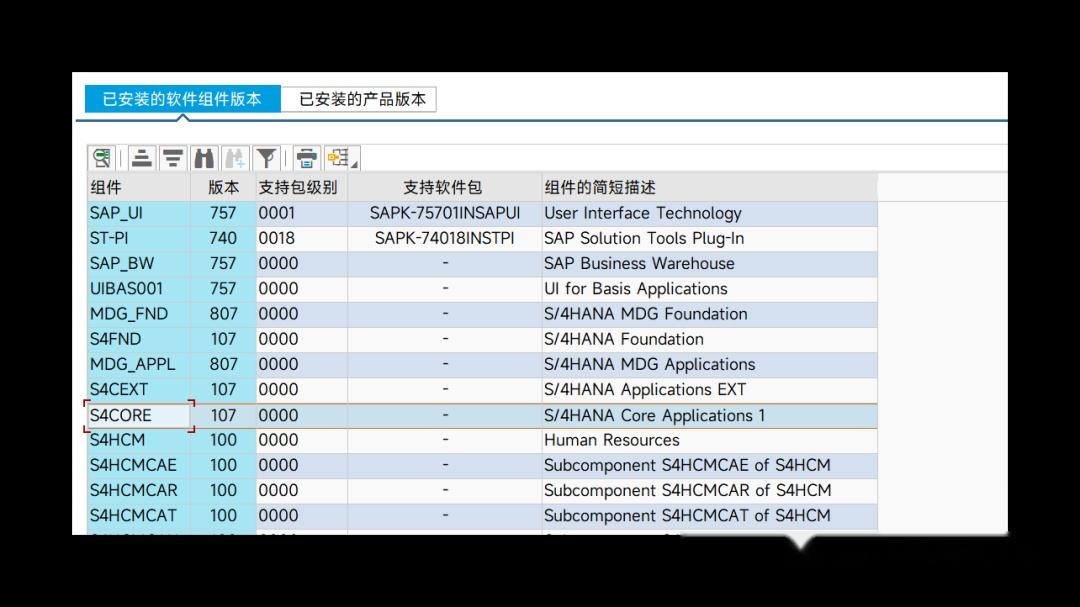The width and height of the screenshot is (1080, 607).
Task: Set a filter with the funnel icon
Action: coord(266,158)
